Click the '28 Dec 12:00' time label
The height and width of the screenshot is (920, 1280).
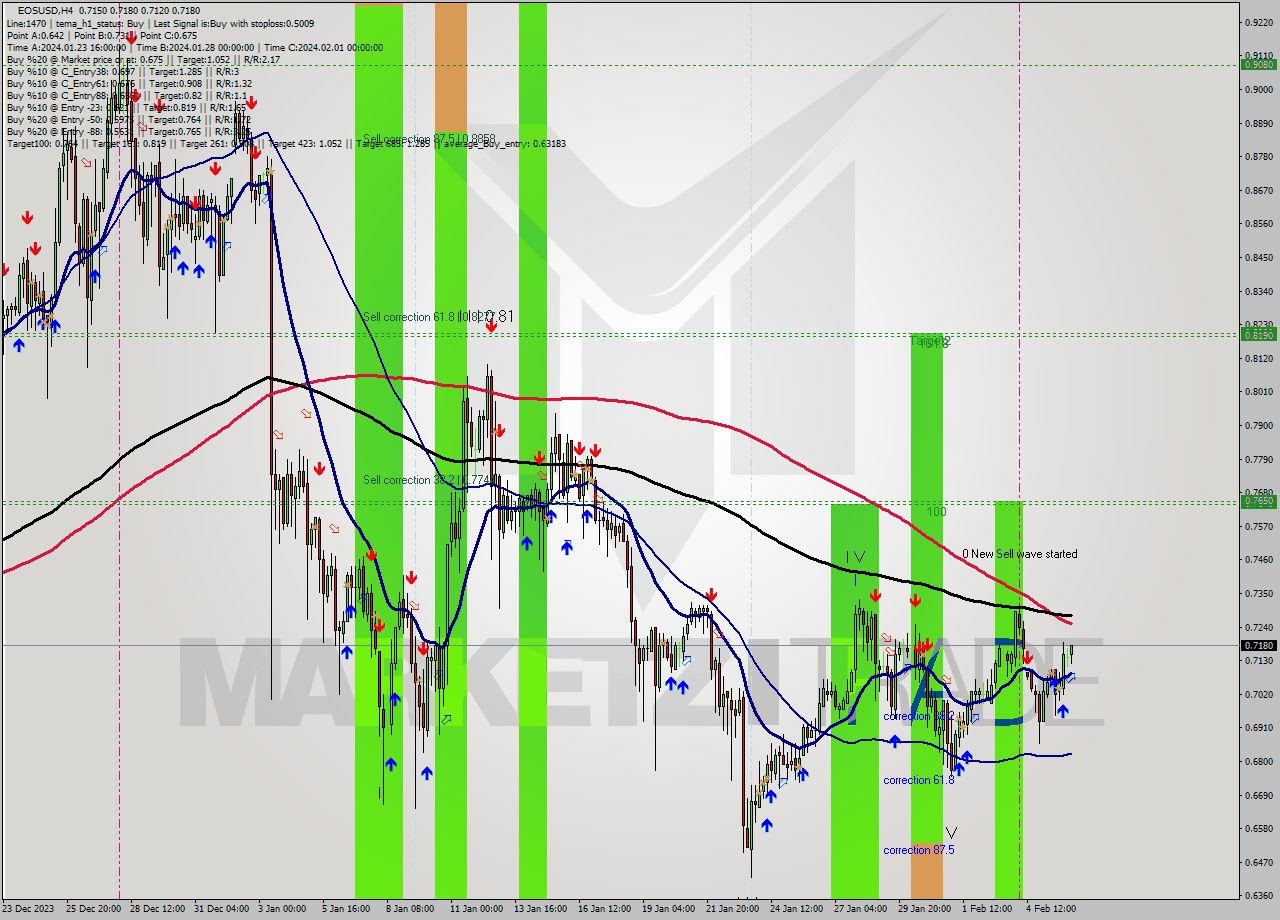point(159,909)
